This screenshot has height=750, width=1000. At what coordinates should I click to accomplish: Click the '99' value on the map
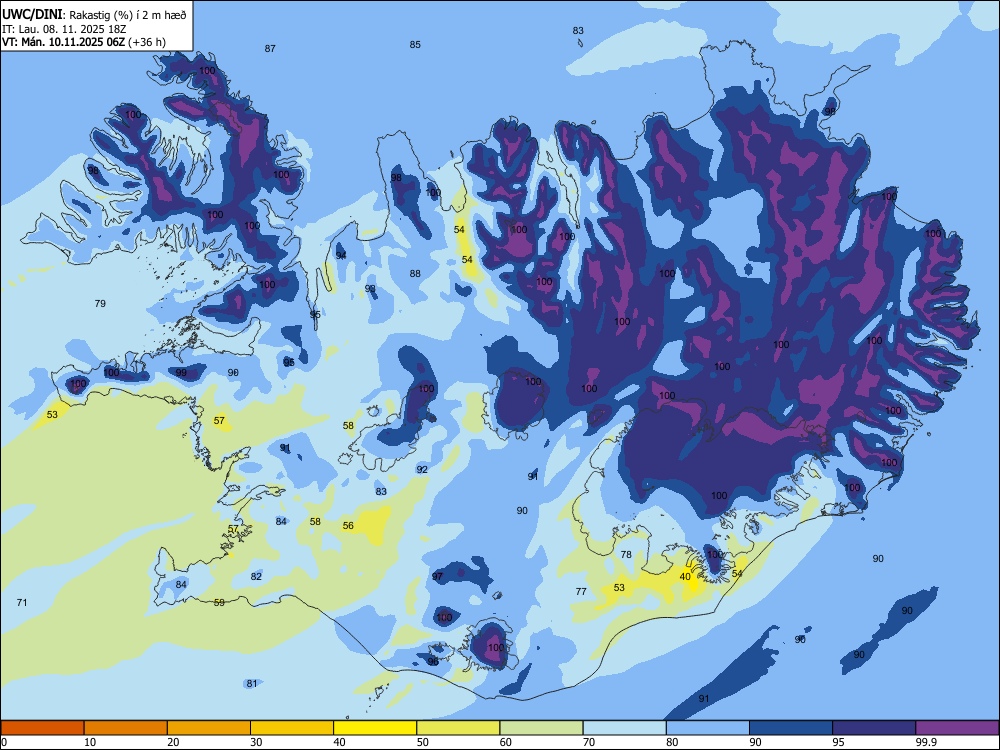pyautogui.click(x=181, y=372)
